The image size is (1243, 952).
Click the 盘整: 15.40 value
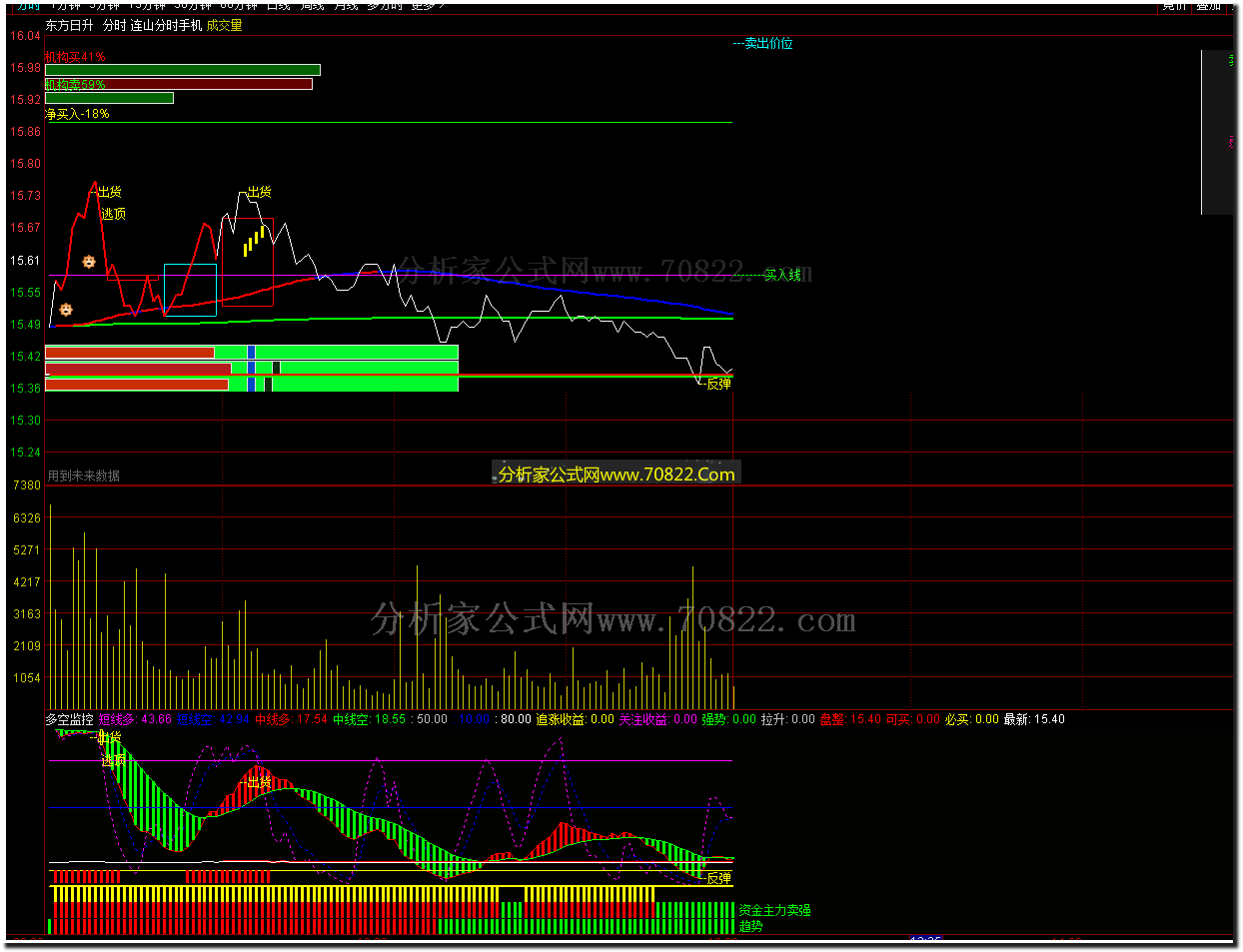(x=850, y=719)
